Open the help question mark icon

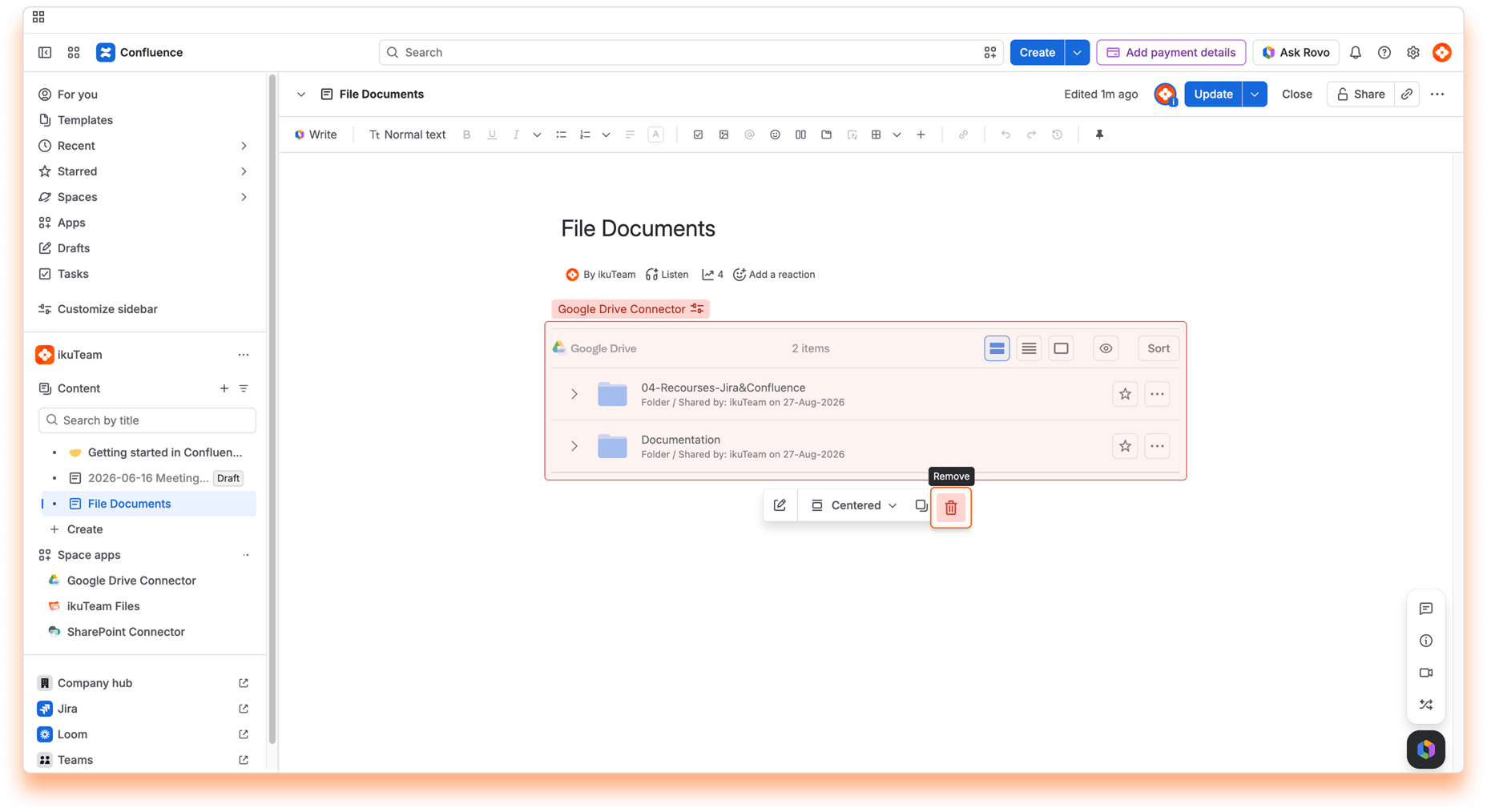coord(1384,53)
